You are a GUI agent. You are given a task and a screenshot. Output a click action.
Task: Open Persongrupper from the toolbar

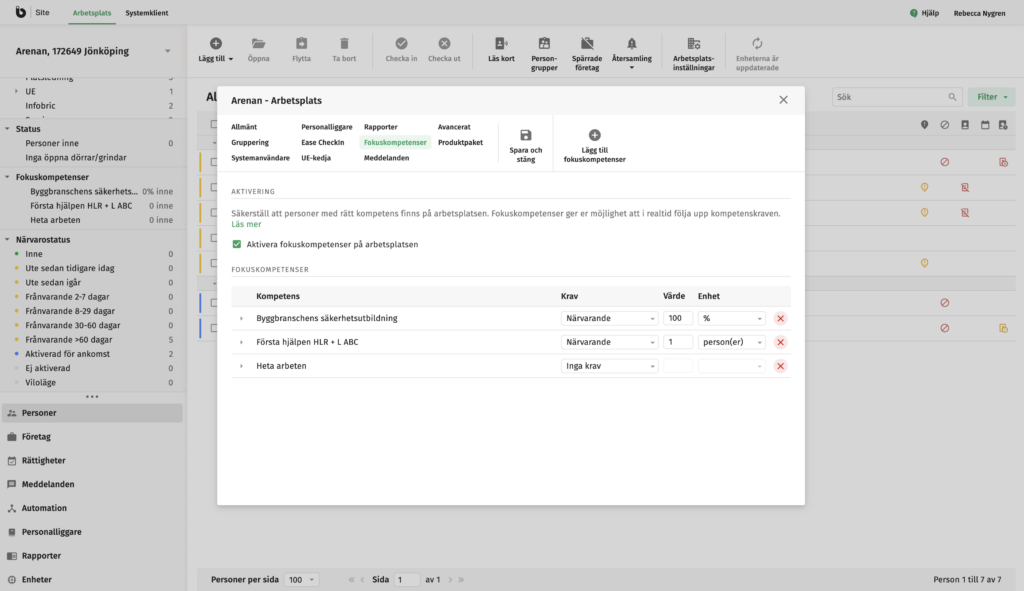[x=544, y=44]
